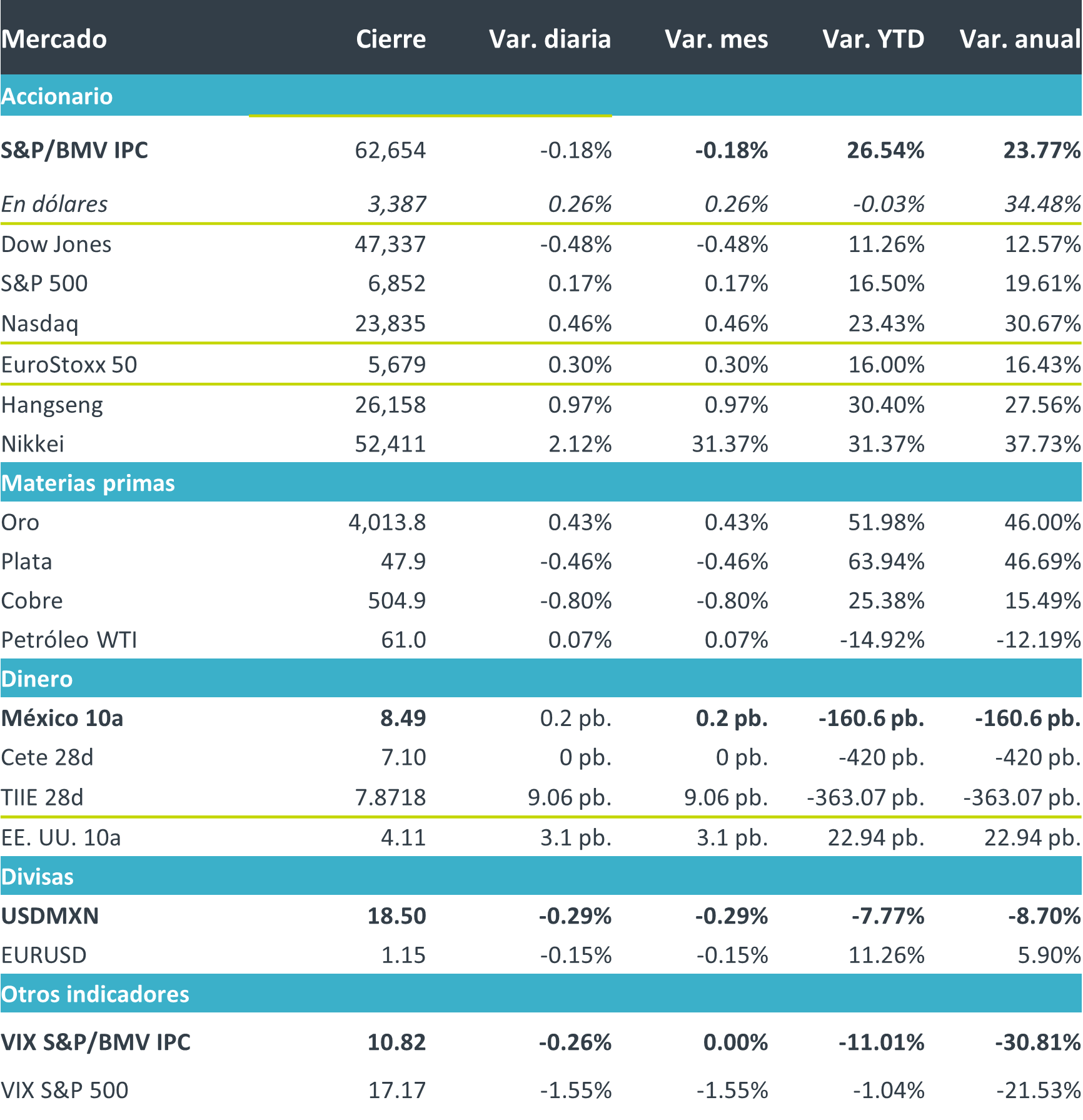Image resolution: width=1083 pixels, height=1120 pixels.
Task: Select the Materias primas section header
Action: (88, 483)
